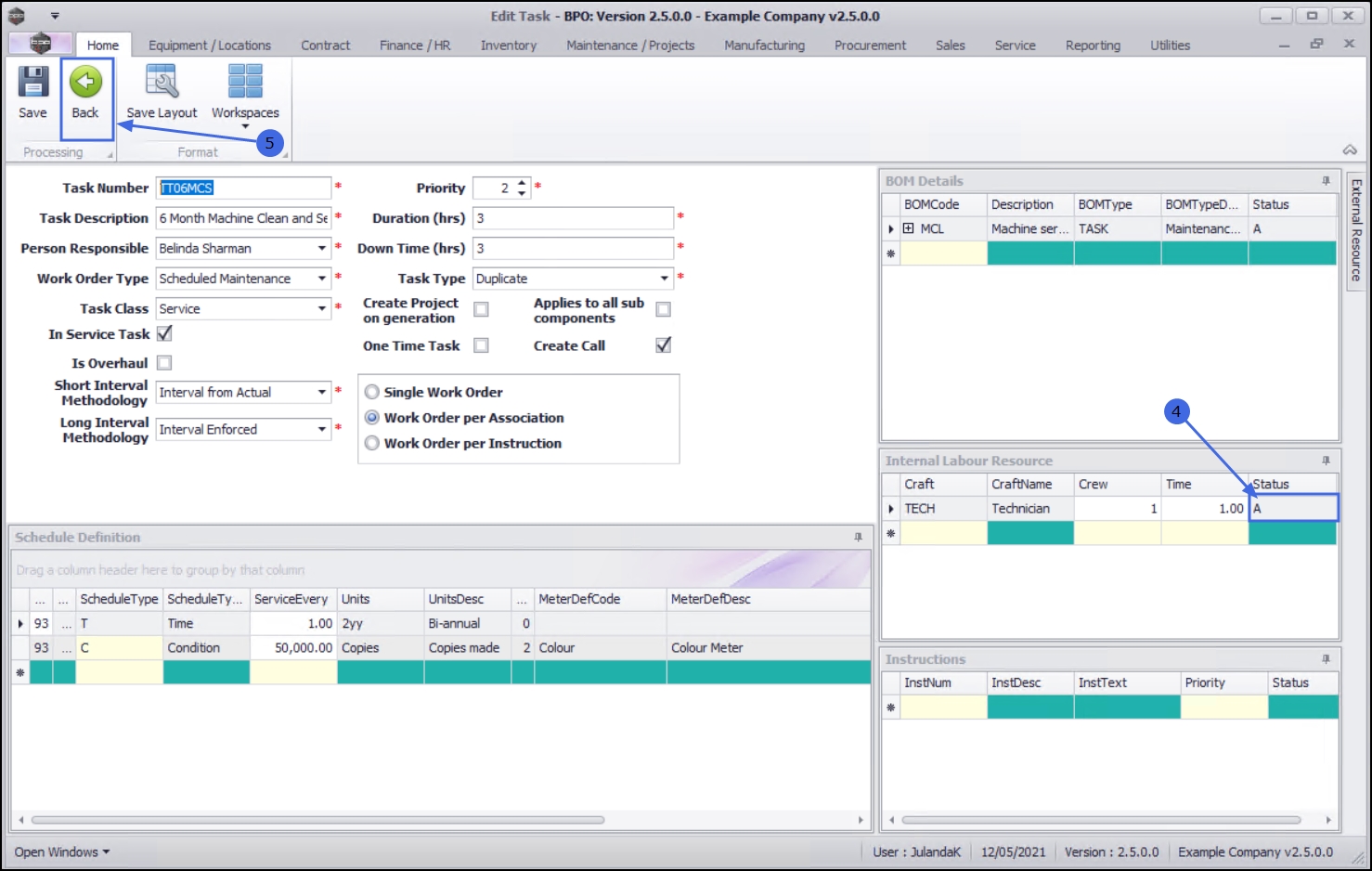
Task: Click the application logo button beside Home
Action: (x=40, y=44)
